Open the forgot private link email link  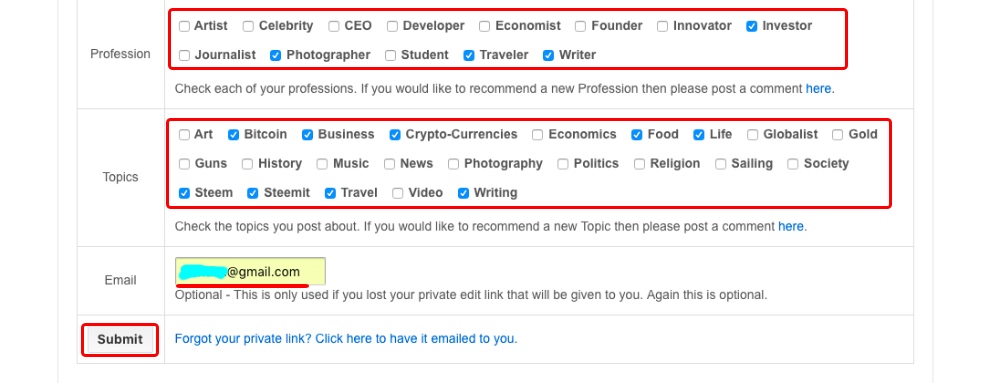coord(346,339)
